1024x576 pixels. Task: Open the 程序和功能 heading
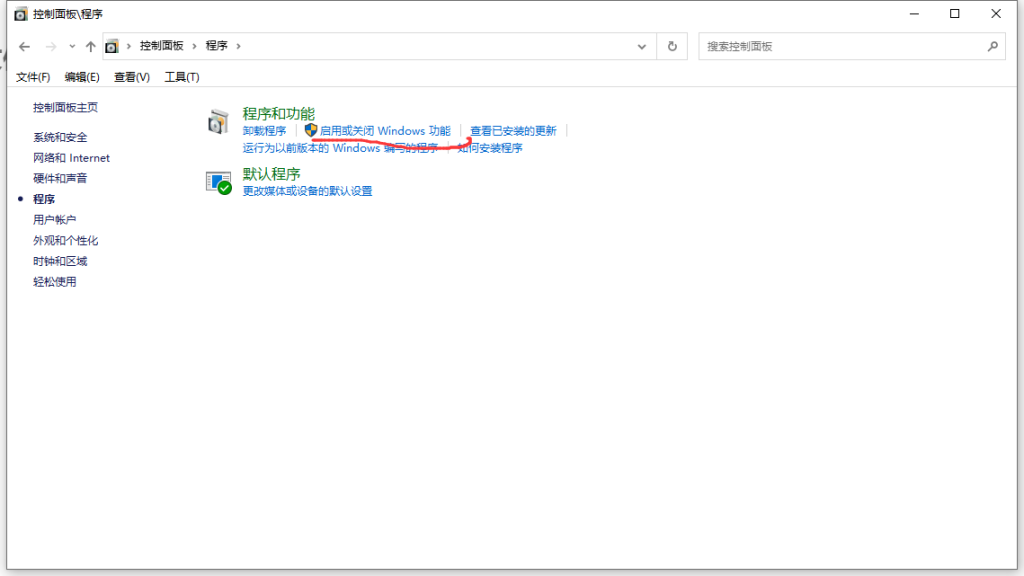point(278,114)
